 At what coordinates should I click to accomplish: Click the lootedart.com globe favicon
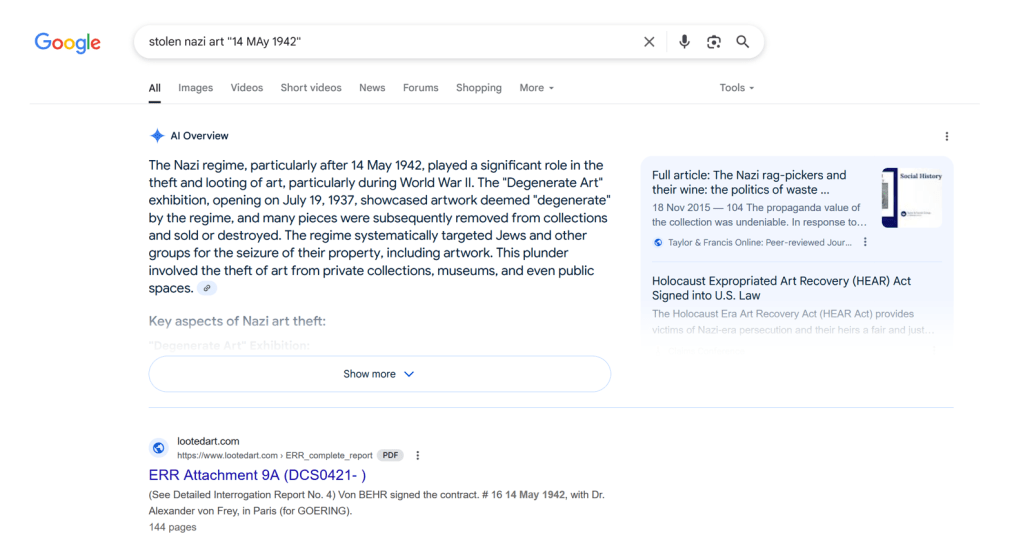click(158, 448)
